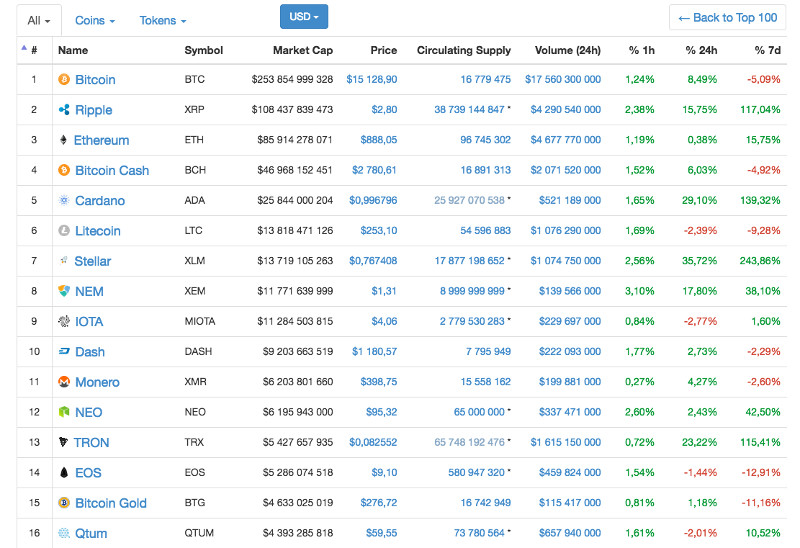
Task: Select the MIOTA symbol cell
Action: 200,321
